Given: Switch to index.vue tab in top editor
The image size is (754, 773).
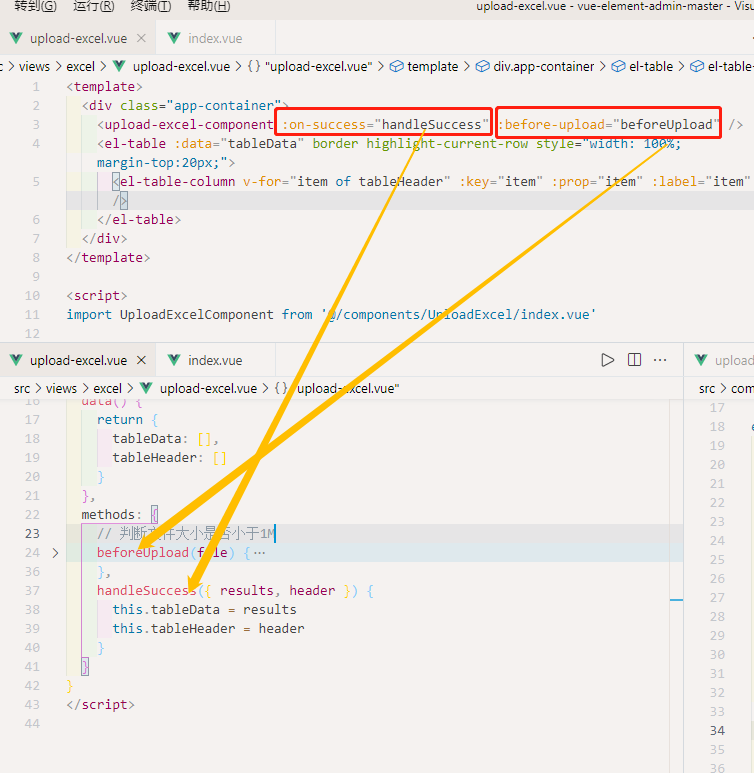Looking at the screenshot, I should tap(215, 38).
